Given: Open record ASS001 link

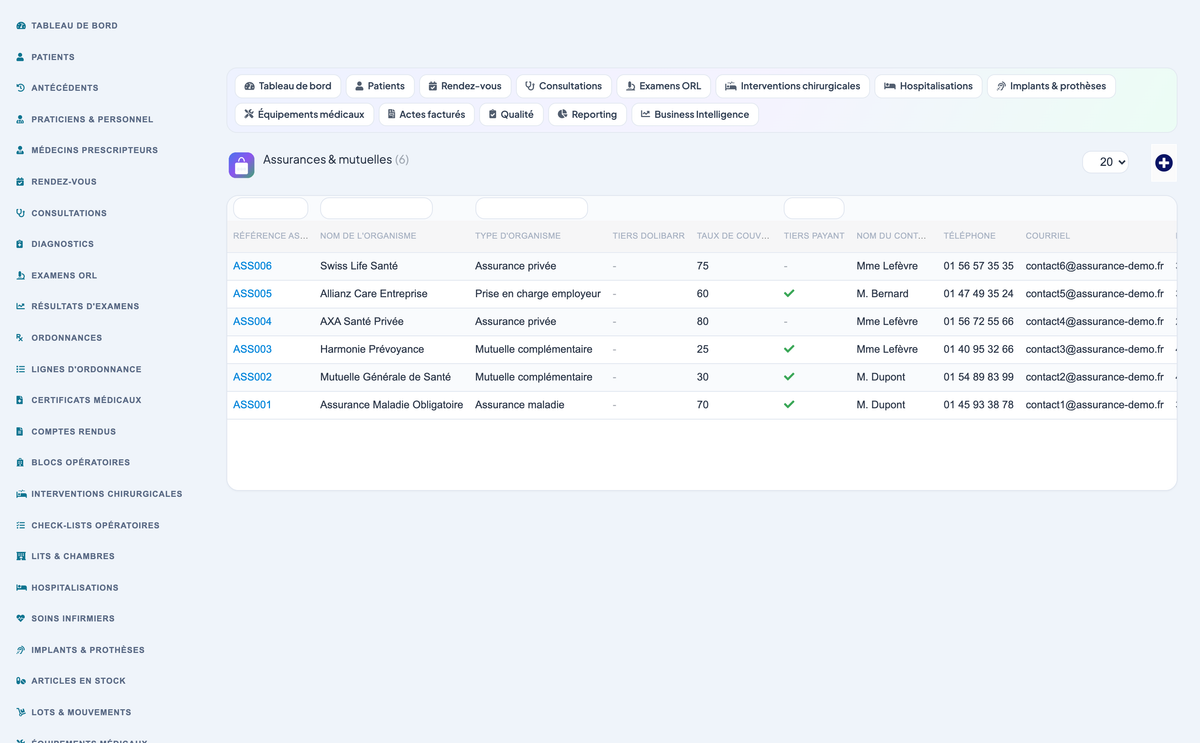Looking at the screenshot, I should point(252,405).
